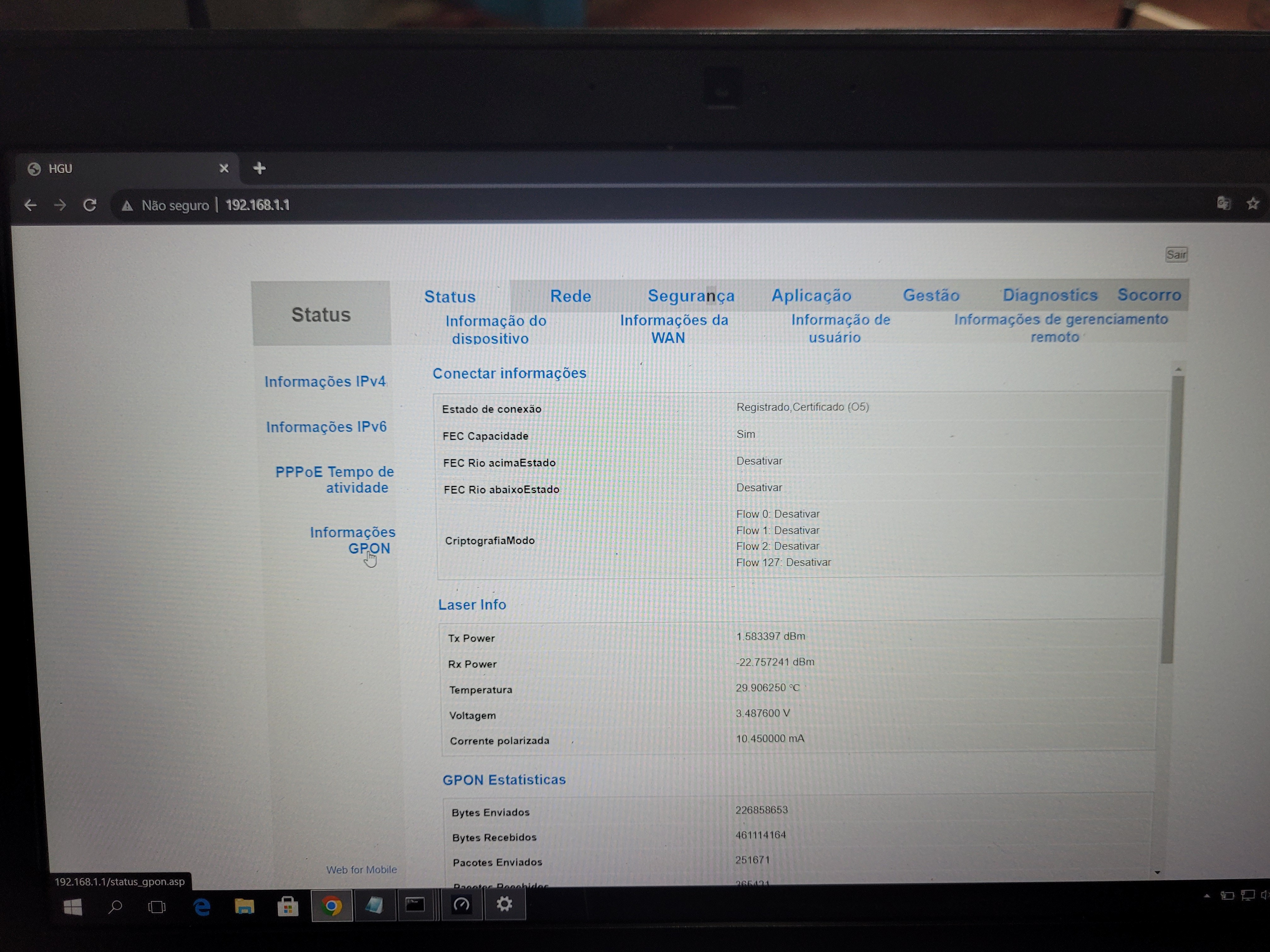Switch to the Rede tab
Image resolution: width=1270 pixels, height=952 pixels.
point(570,296)
